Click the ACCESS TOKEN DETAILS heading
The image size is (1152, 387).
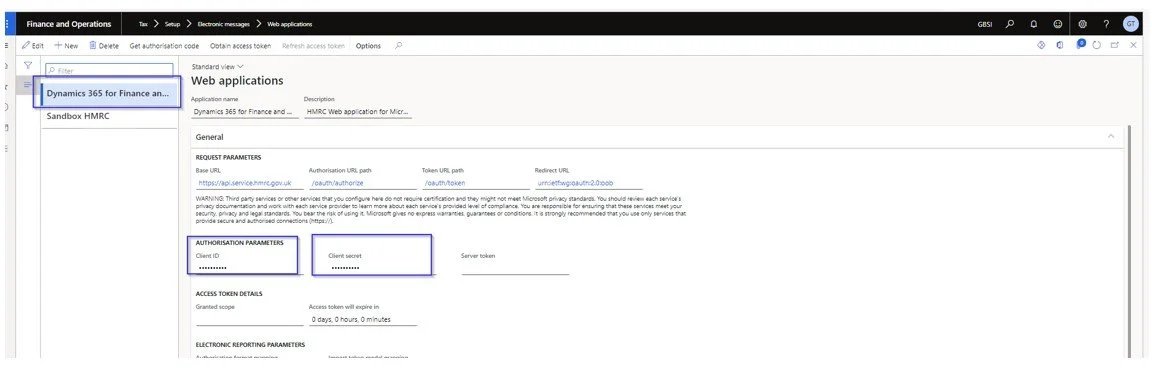point(228,294)
